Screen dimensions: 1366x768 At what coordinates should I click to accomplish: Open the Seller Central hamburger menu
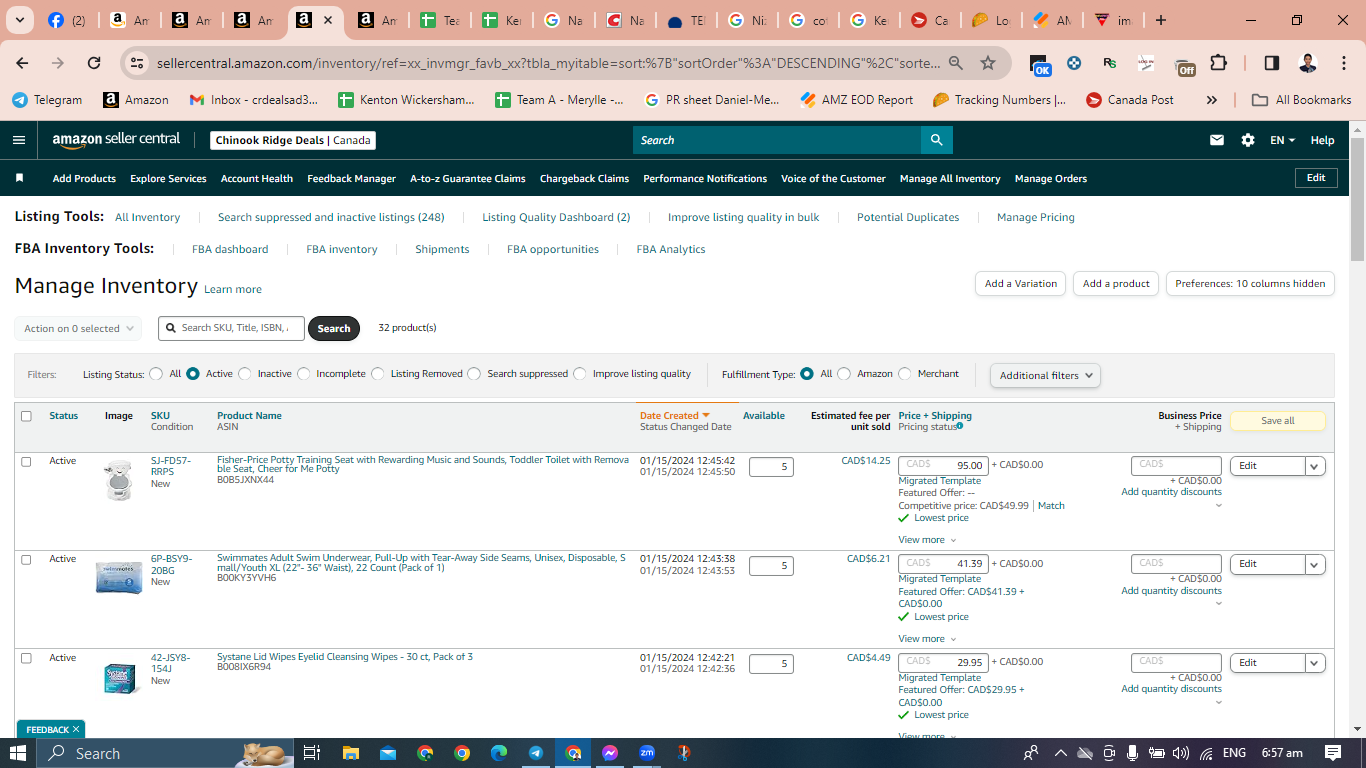(19, 140)
